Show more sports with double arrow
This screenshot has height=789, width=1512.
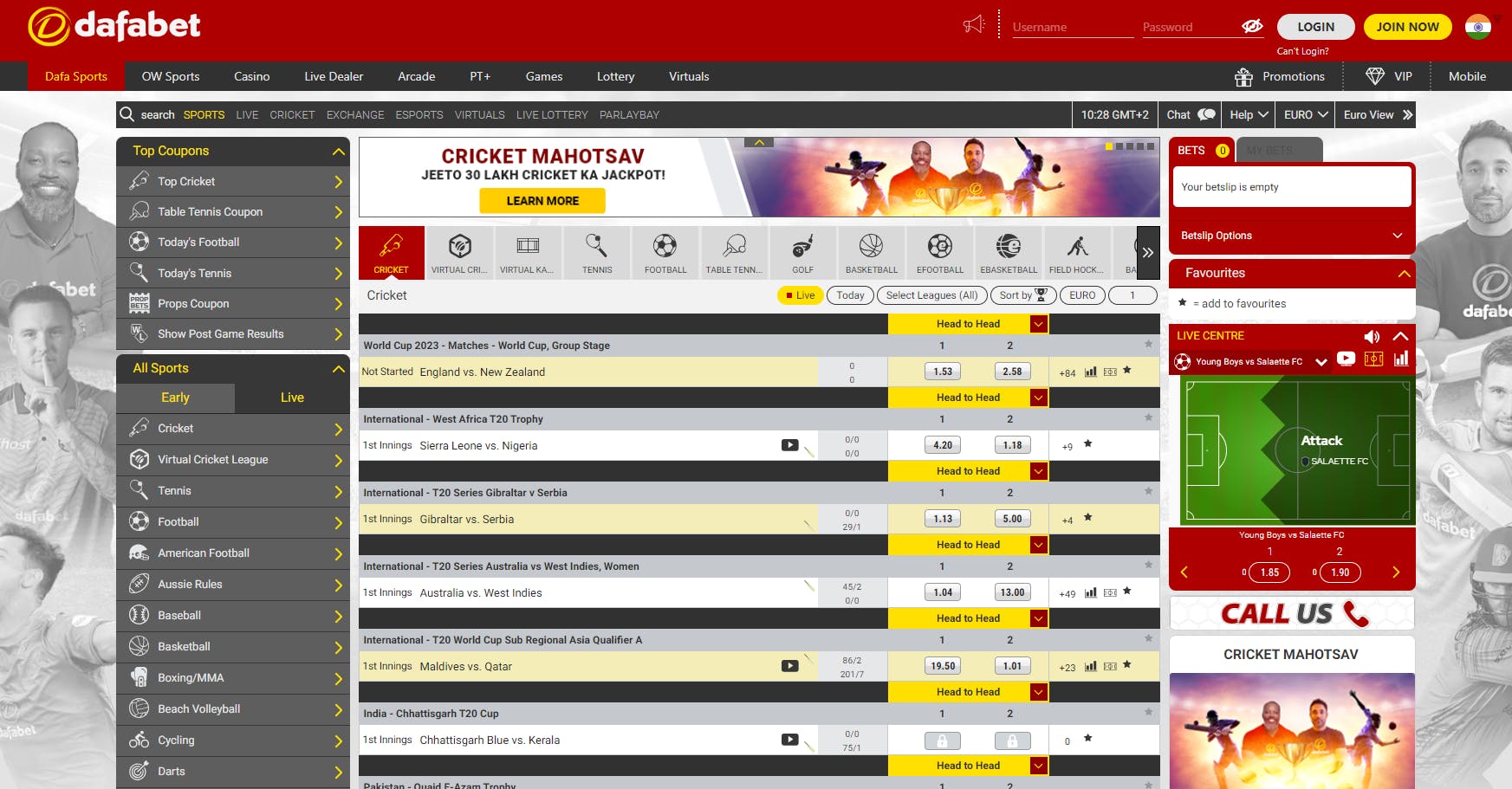click(1148, 252)
